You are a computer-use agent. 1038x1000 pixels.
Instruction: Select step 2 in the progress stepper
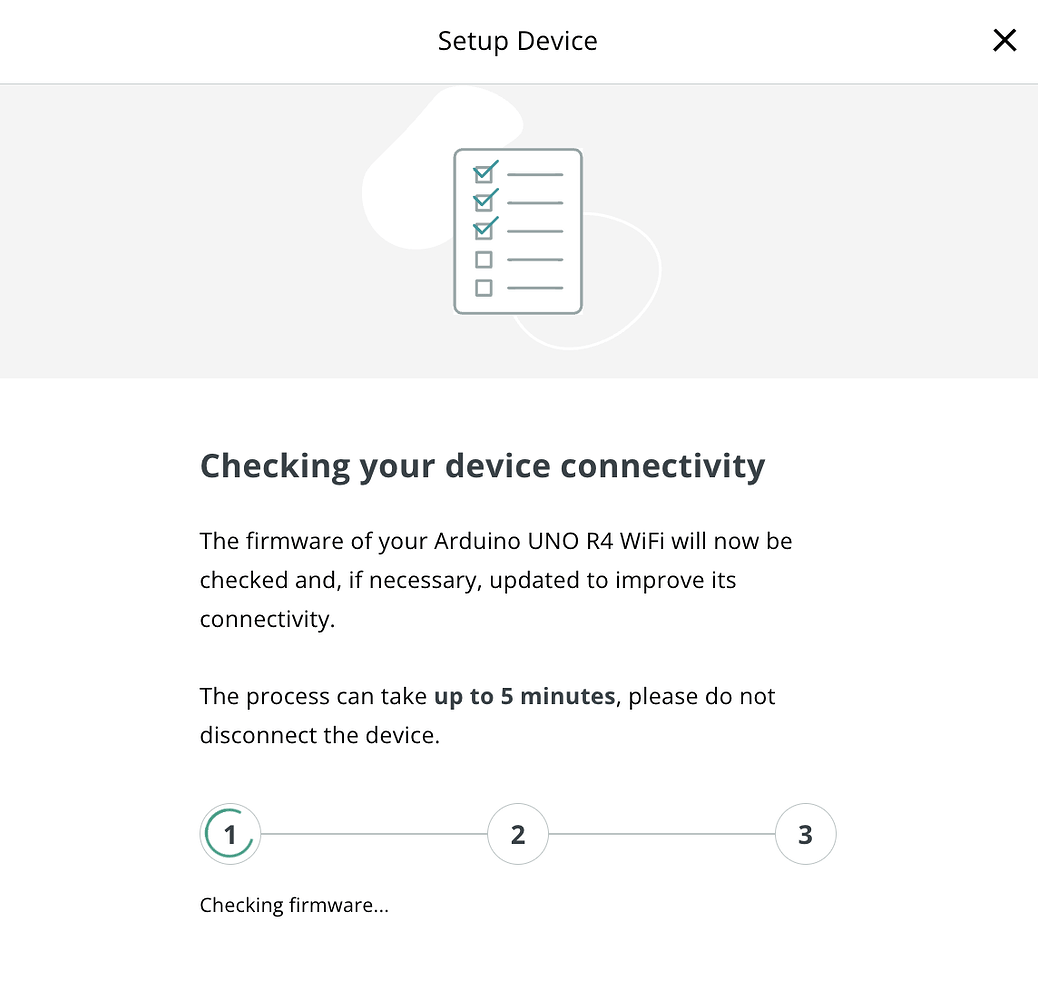point(518,833)
